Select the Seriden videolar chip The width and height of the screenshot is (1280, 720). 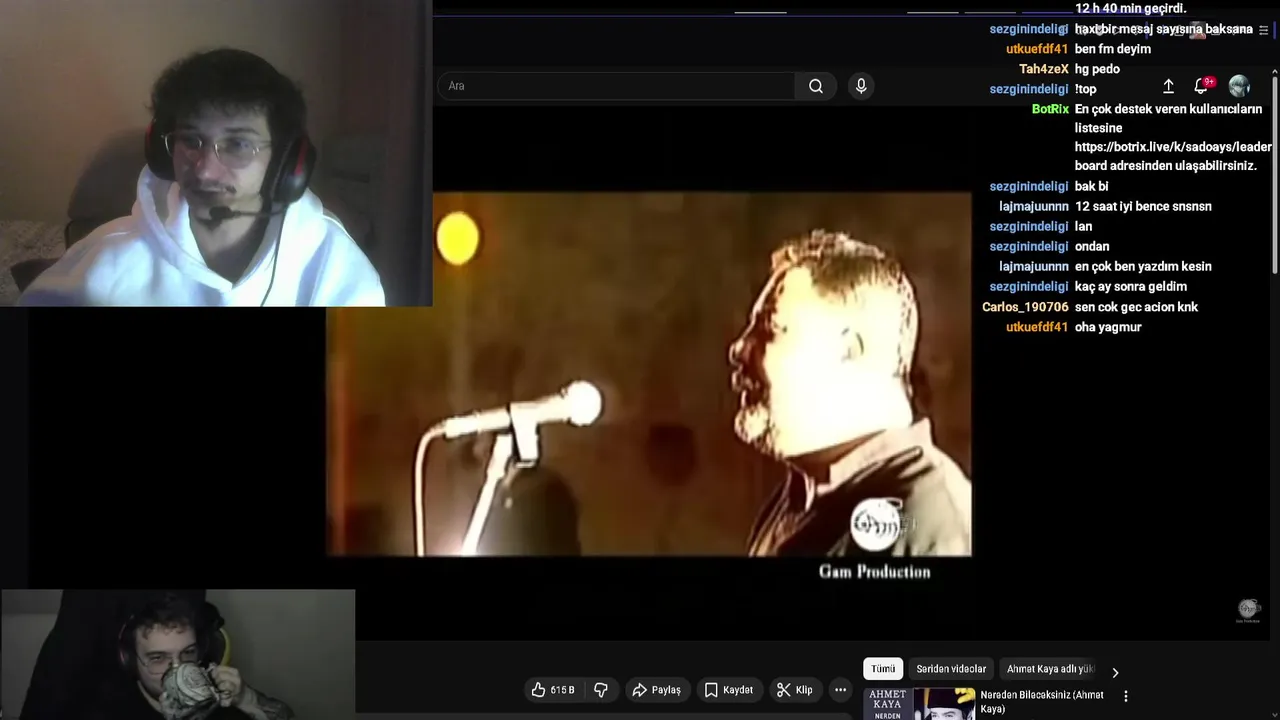[x=951, y=669]
